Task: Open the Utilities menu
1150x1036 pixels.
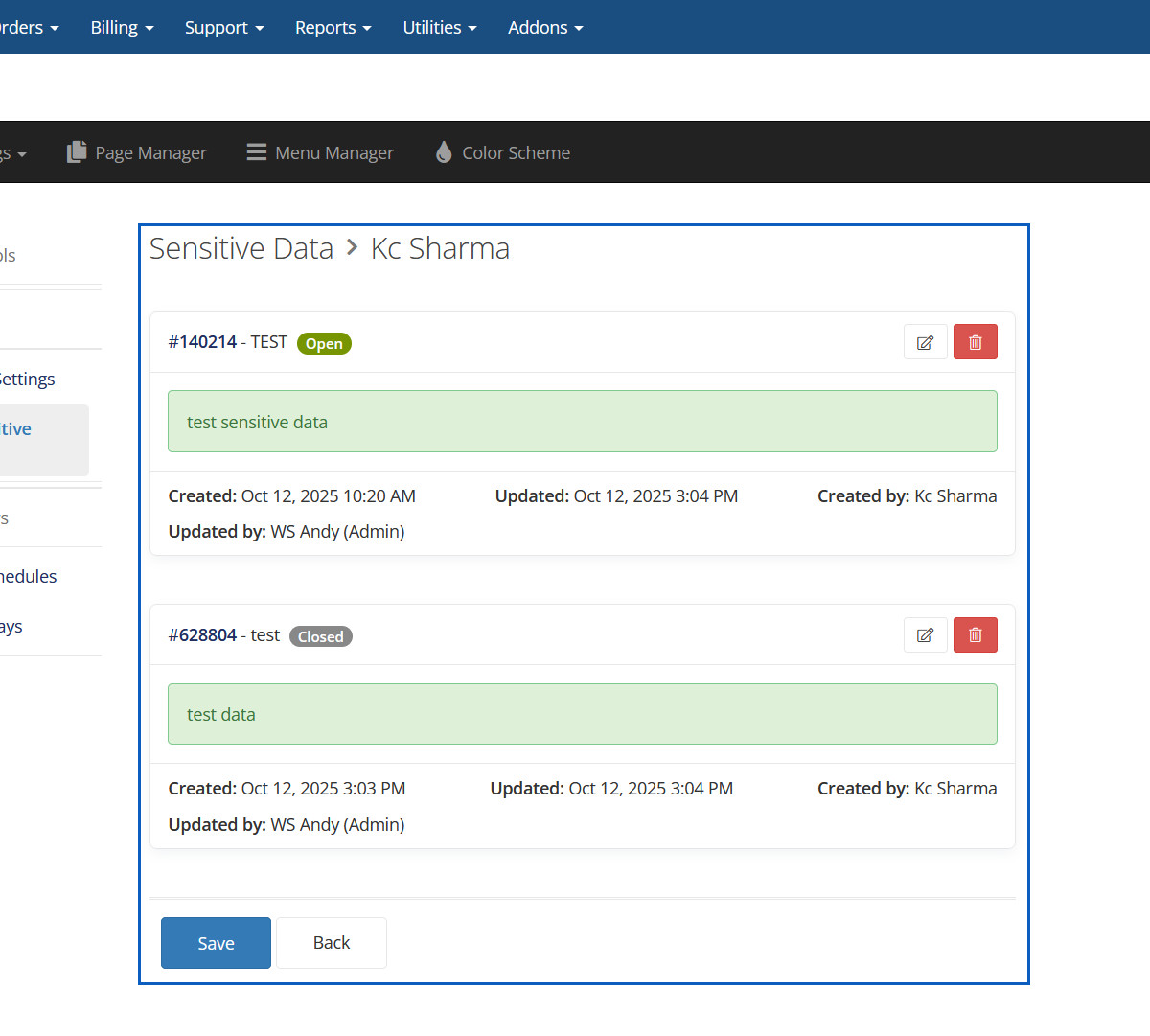Action: tap(439, 28)
